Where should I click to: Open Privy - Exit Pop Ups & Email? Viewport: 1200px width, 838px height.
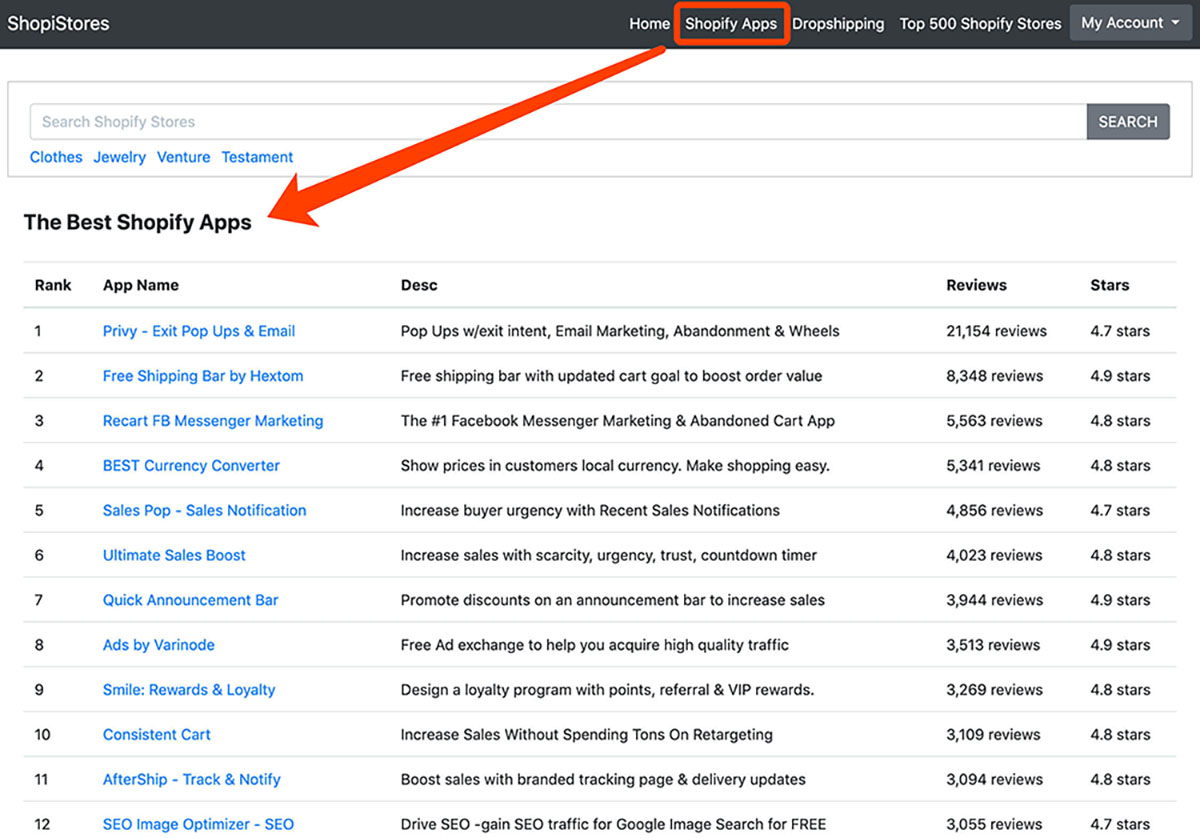199,331
